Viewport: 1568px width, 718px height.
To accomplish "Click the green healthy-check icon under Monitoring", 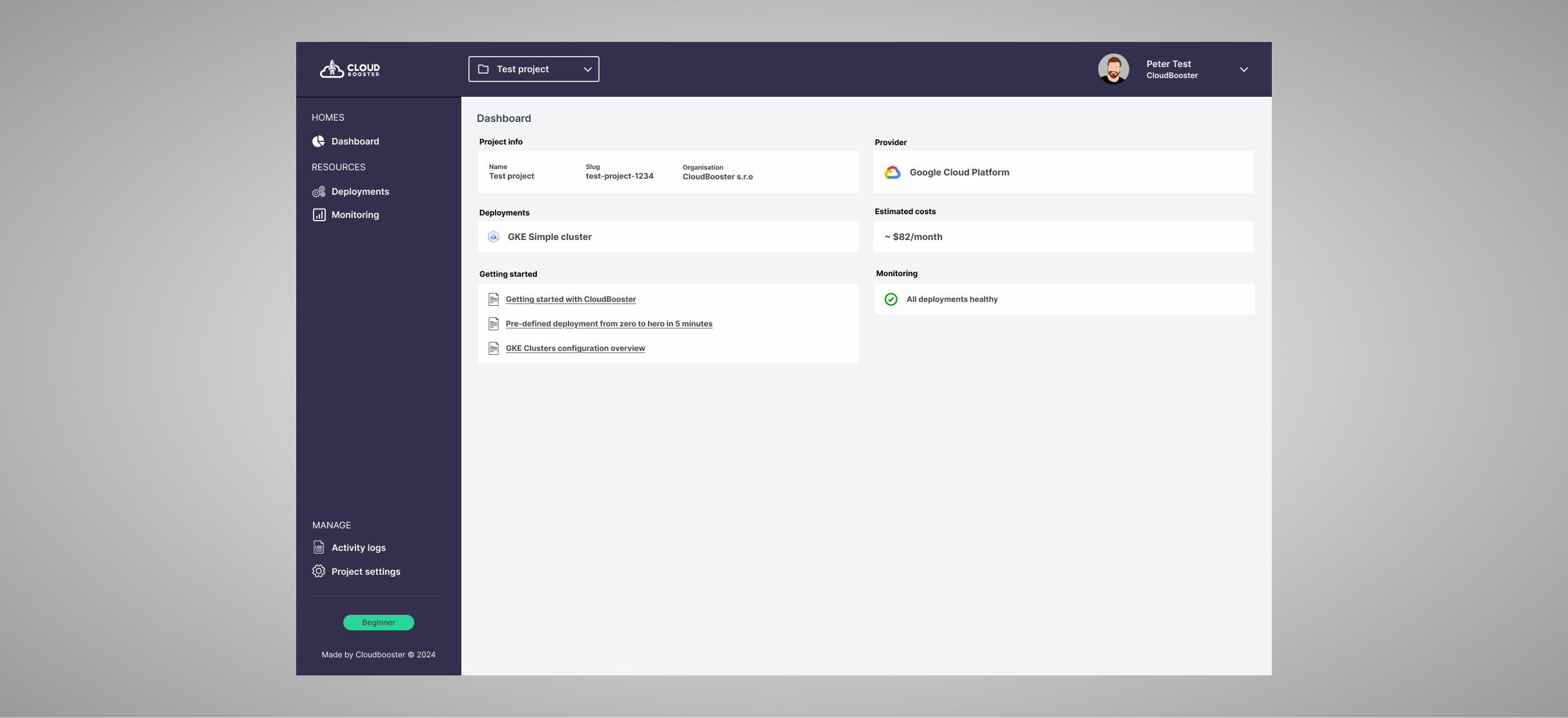I will (x=891, y=299).
